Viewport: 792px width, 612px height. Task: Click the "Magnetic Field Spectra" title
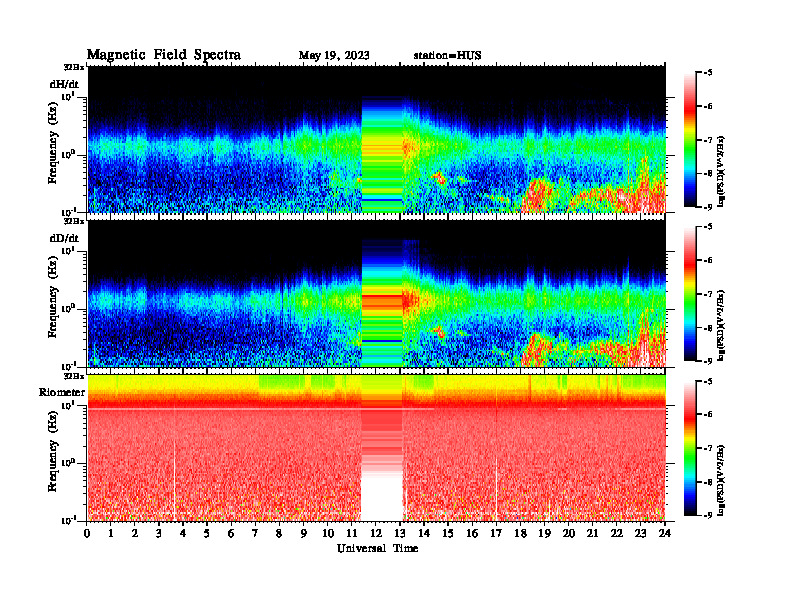[x=164, y=55]
